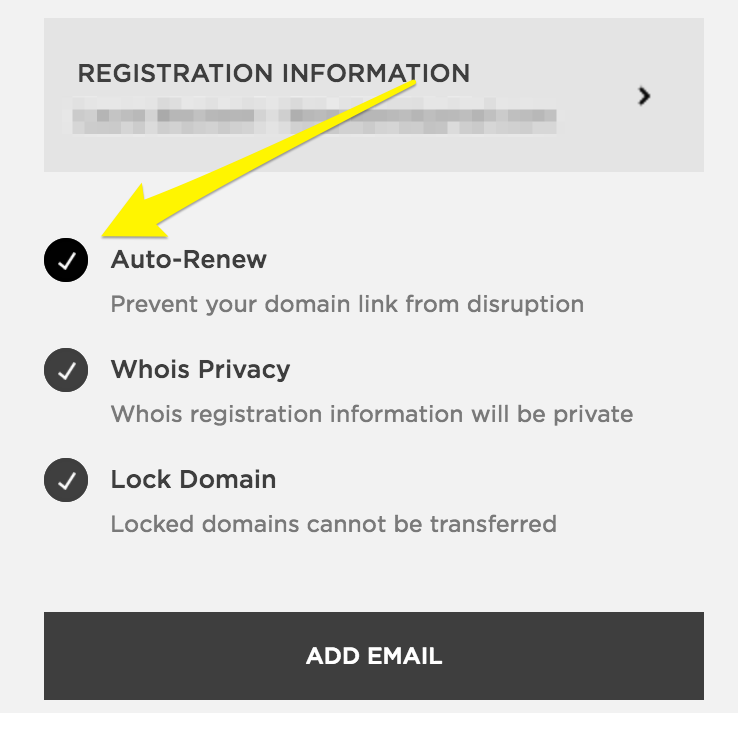Turn off the Whois Privacy checkmark
Image resolution: width=738 pixels, height=754 pixels.
click(x=67, y=371)
